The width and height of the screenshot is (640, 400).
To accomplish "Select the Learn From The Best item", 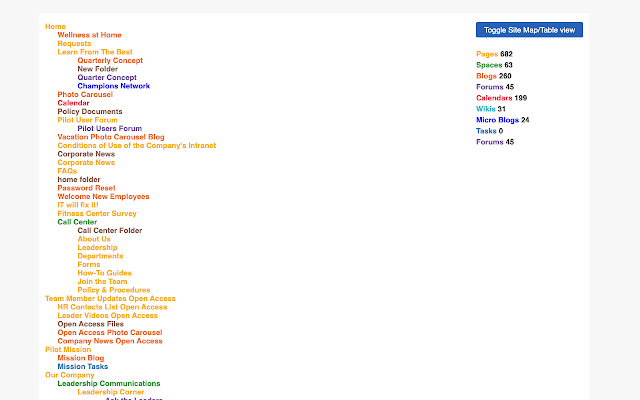I will click(95, 52).
